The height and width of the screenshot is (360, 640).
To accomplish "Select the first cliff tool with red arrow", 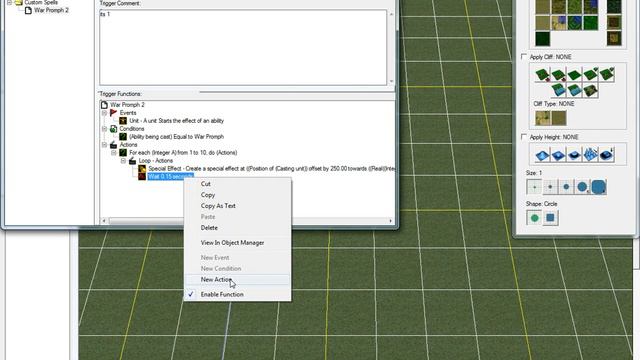I will point(542,75).
